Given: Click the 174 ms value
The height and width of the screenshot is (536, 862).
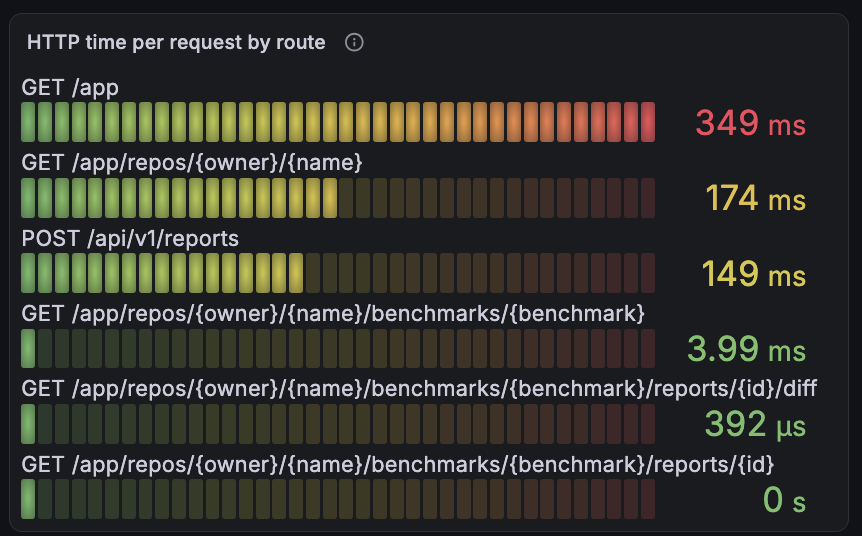Looking at the screenshot, I should pyautogui.click(x=755, y=198).
